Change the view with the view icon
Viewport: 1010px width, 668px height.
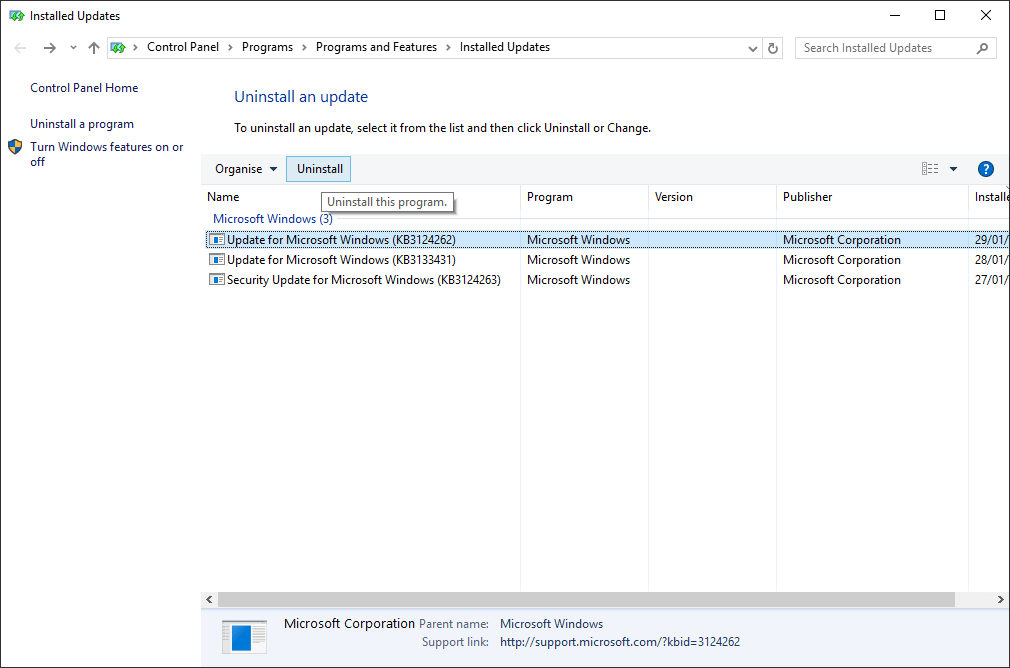[x=929, y=169]
